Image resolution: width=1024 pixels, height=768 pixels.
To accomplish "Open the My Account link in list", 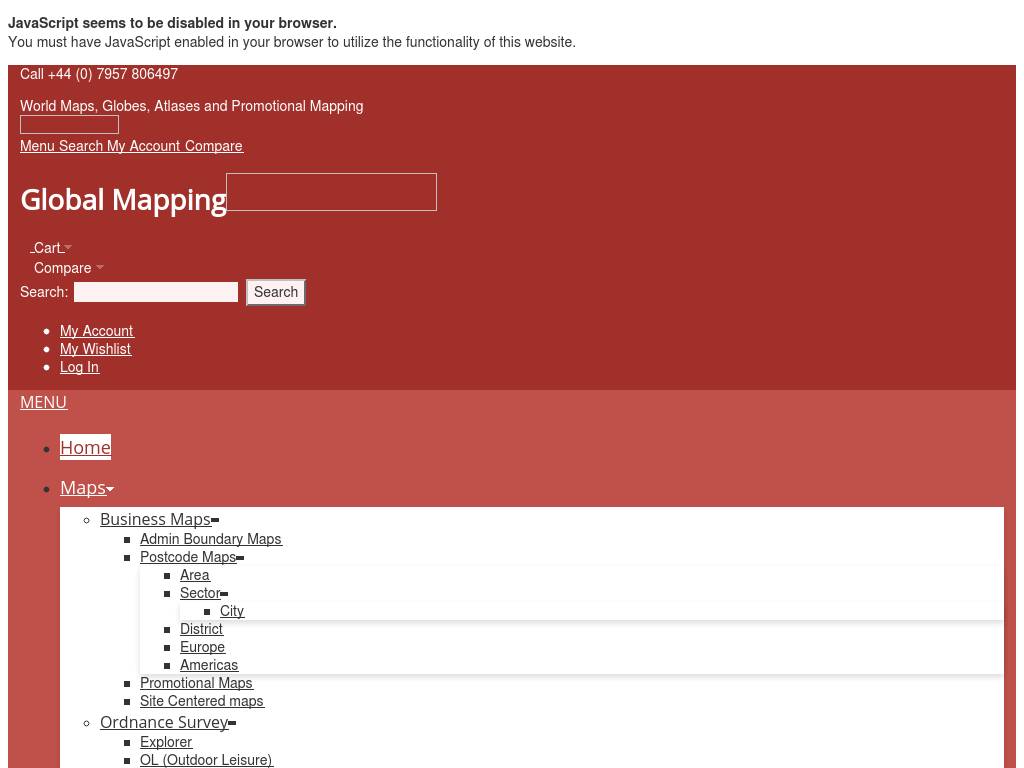I will [96, 331].
